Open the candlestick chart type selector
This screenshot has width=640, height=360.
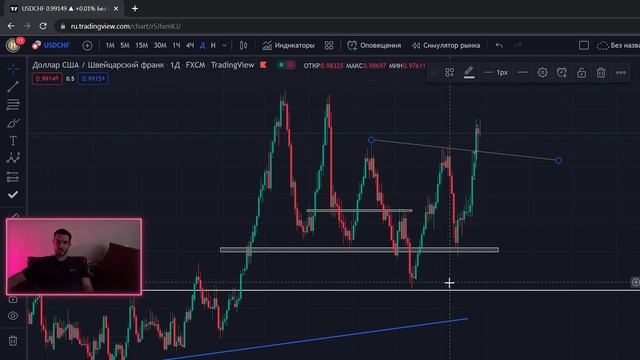pos(243,46)
